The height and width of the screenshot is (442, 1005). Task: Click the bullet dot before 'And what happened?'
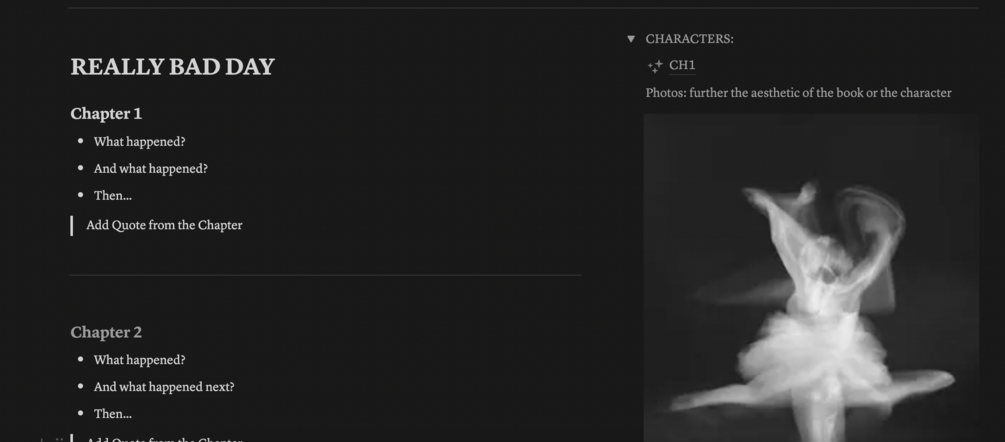80,168
